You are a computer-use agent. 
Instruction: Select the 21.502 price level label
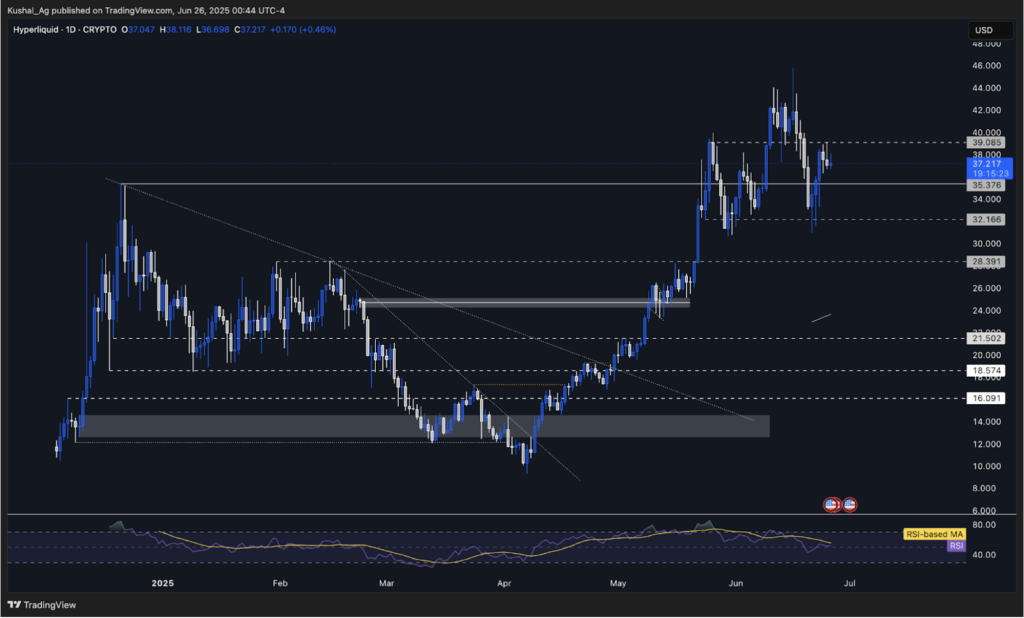[986, 338]
